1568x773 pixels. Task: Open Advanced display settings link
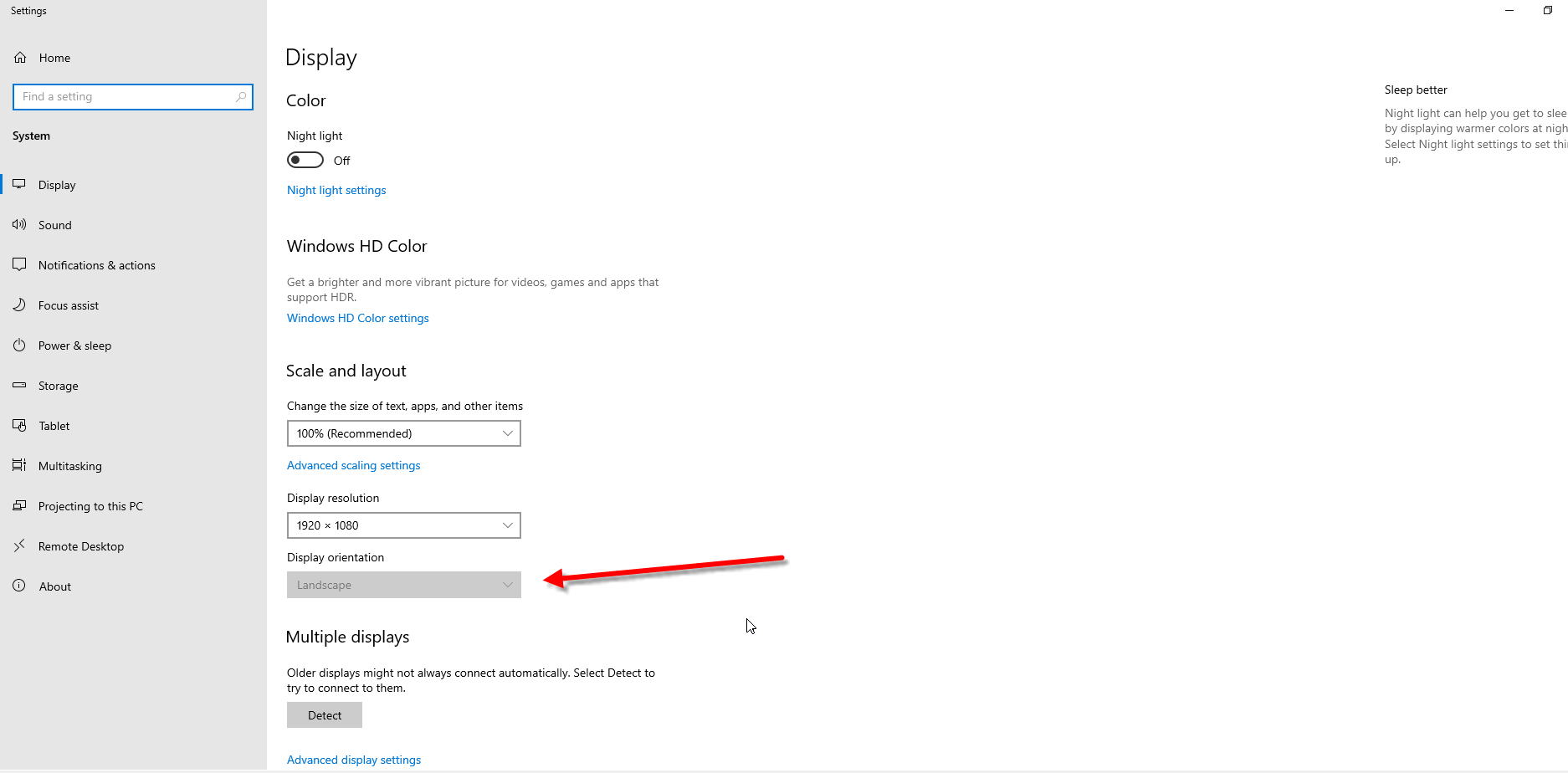(354, 760)
